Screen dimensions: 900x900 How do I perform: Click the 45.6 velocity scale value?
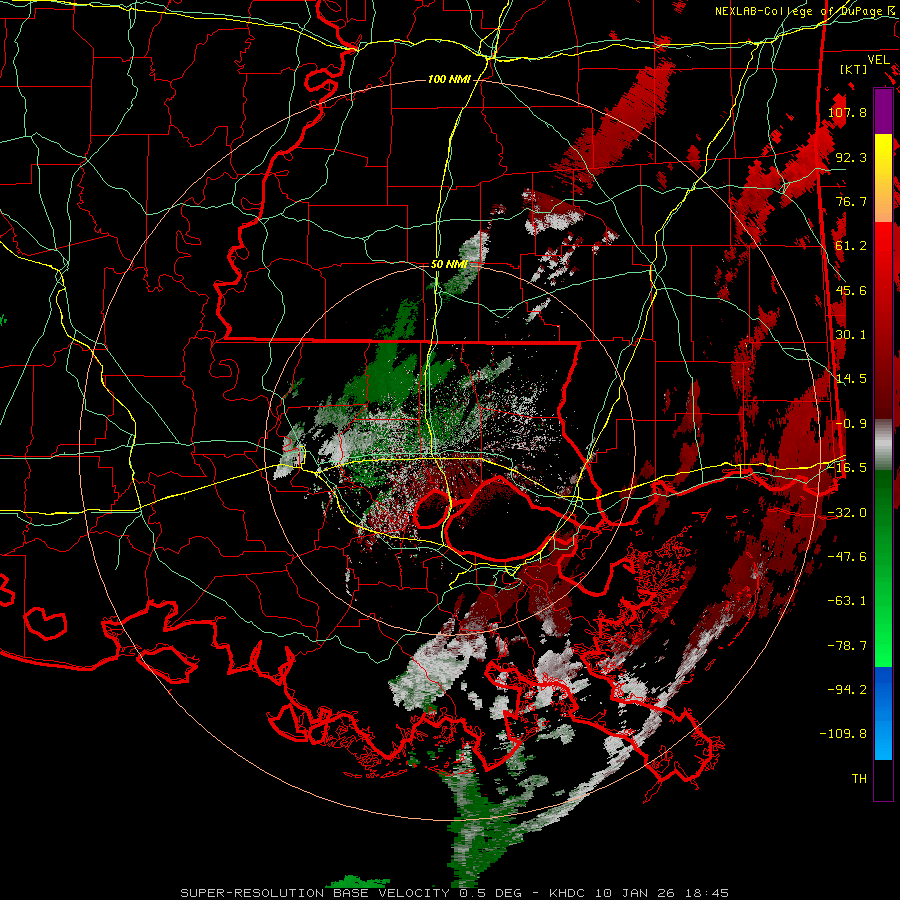pos(851,290)
